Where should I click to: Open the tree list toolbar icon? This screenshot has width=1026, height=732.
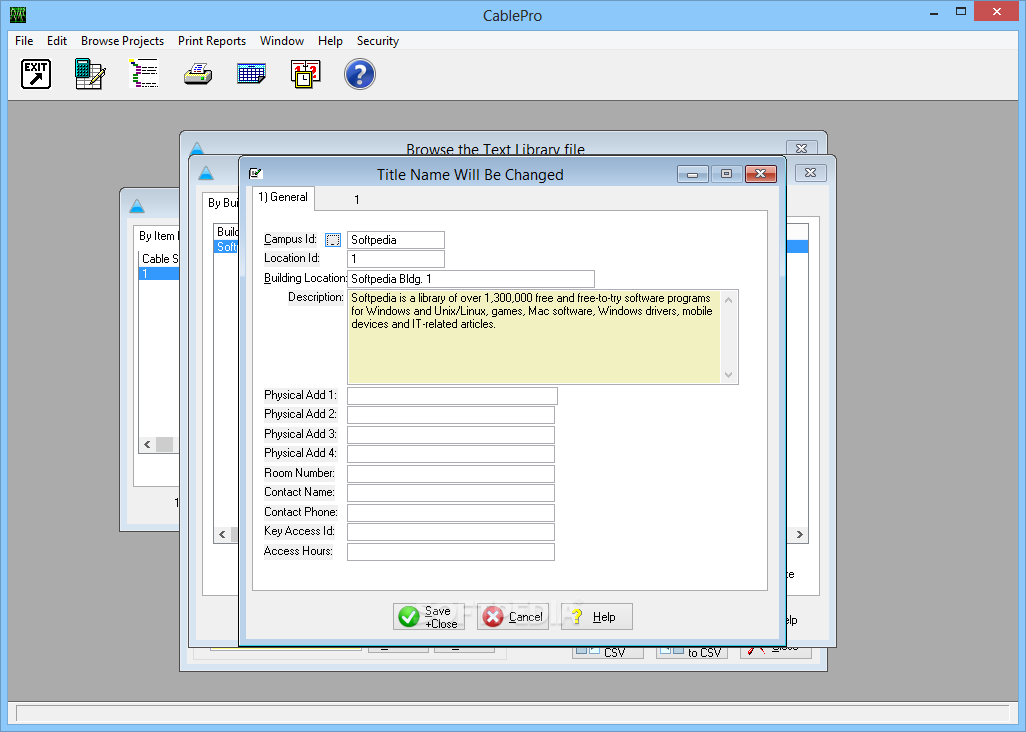pos(144,74)
